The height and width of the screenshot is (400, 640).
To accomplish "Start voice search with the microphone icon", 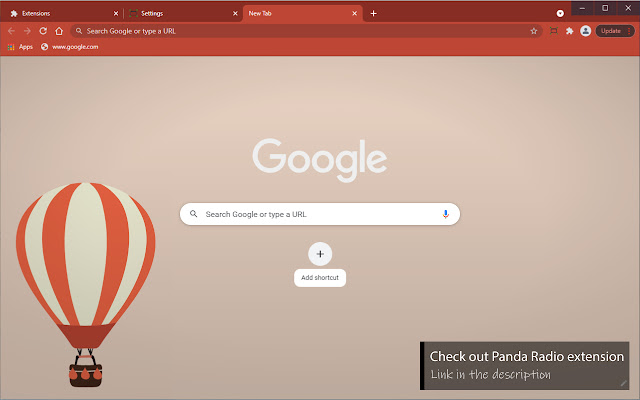I will click(445, 214).
